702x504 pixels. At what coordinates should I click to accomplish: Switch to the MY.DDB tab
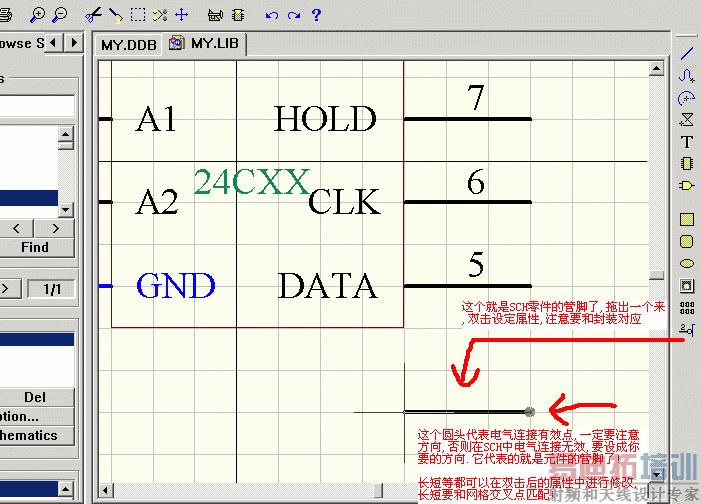point(128,45)
